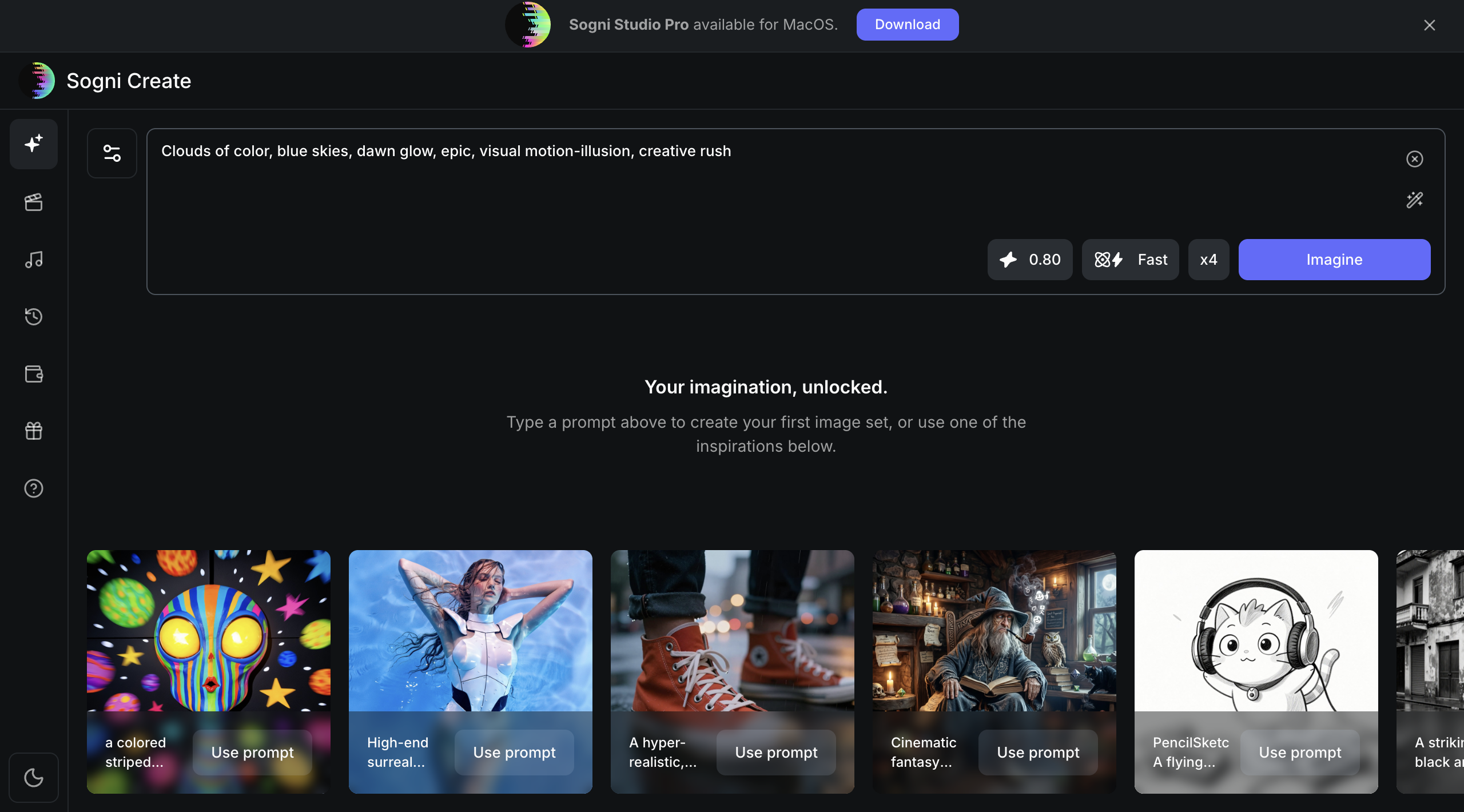Image resolution: width=1464 pixels, height=812 pixels.
Task: Open the rewards gift icon
Action: (x=33, y=431)
